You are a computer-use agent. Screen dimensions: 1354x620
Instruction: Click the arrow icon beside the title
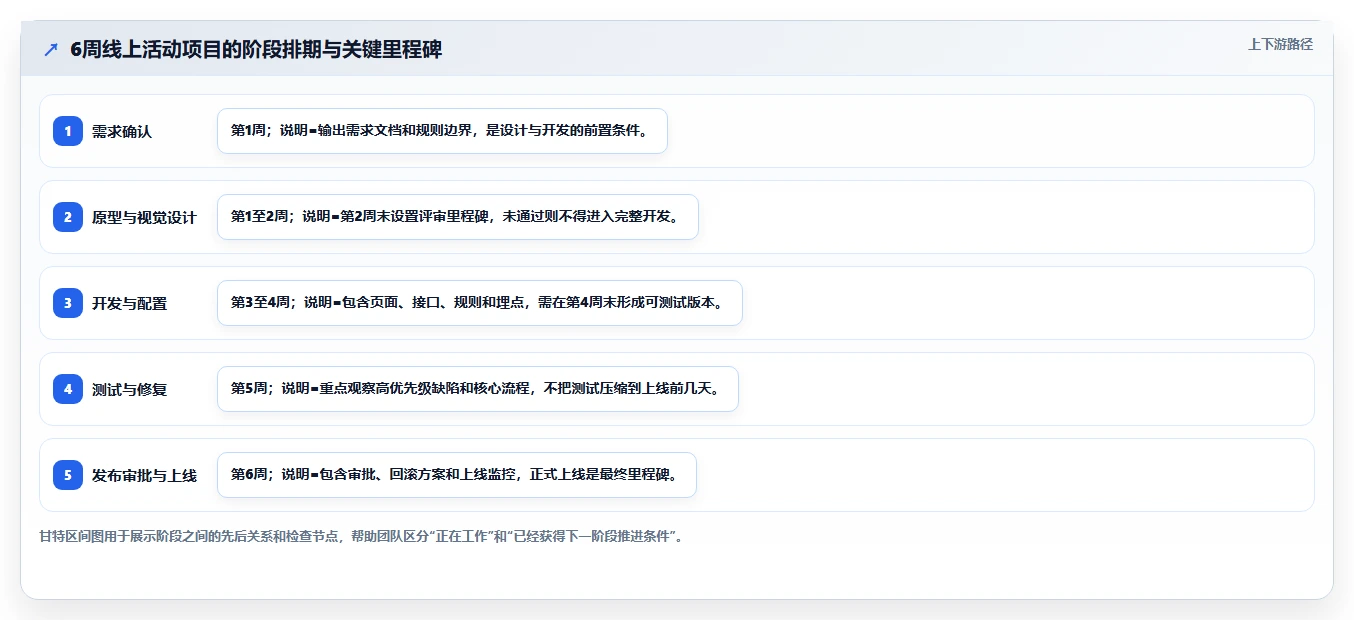click(51, 50)
